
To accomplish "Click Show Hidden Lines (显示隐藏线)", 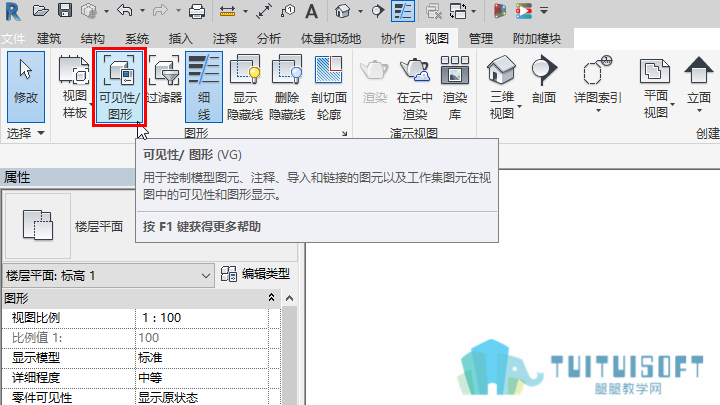I will pos(245,87).
